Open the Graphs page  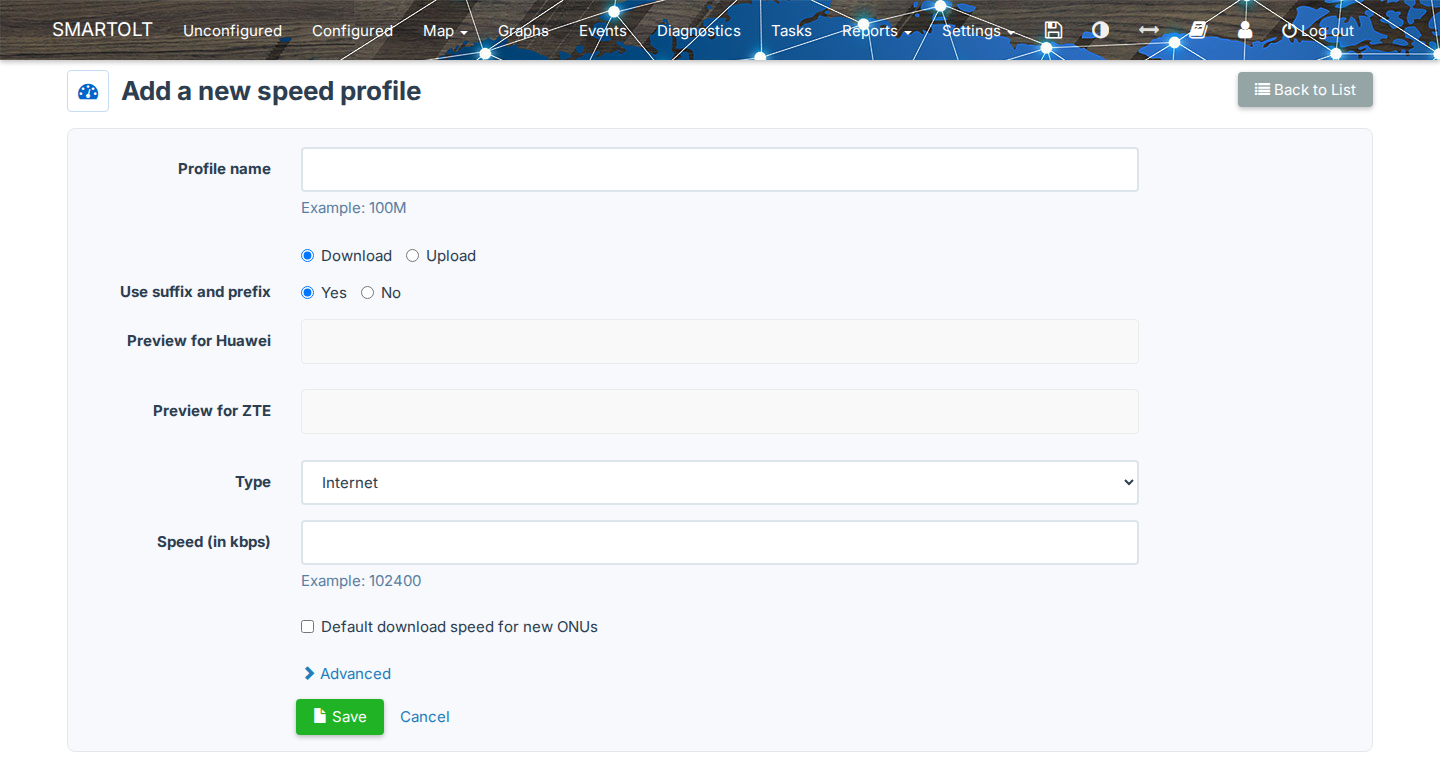(523, 31)
